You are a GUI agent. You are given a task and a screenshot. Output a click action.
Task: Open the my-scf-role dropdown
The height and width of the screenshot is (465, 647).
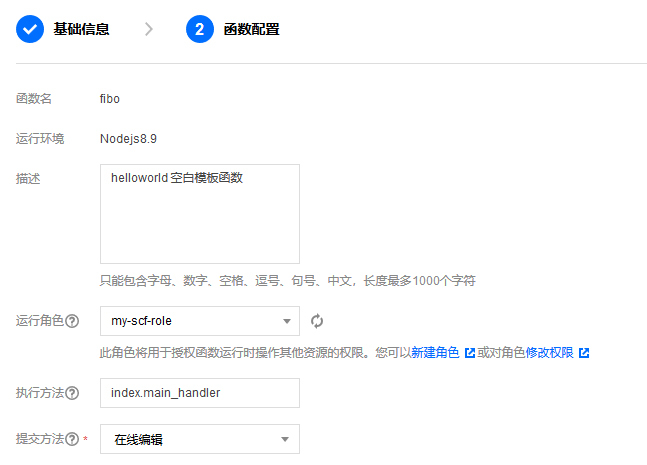coord(200,321)
